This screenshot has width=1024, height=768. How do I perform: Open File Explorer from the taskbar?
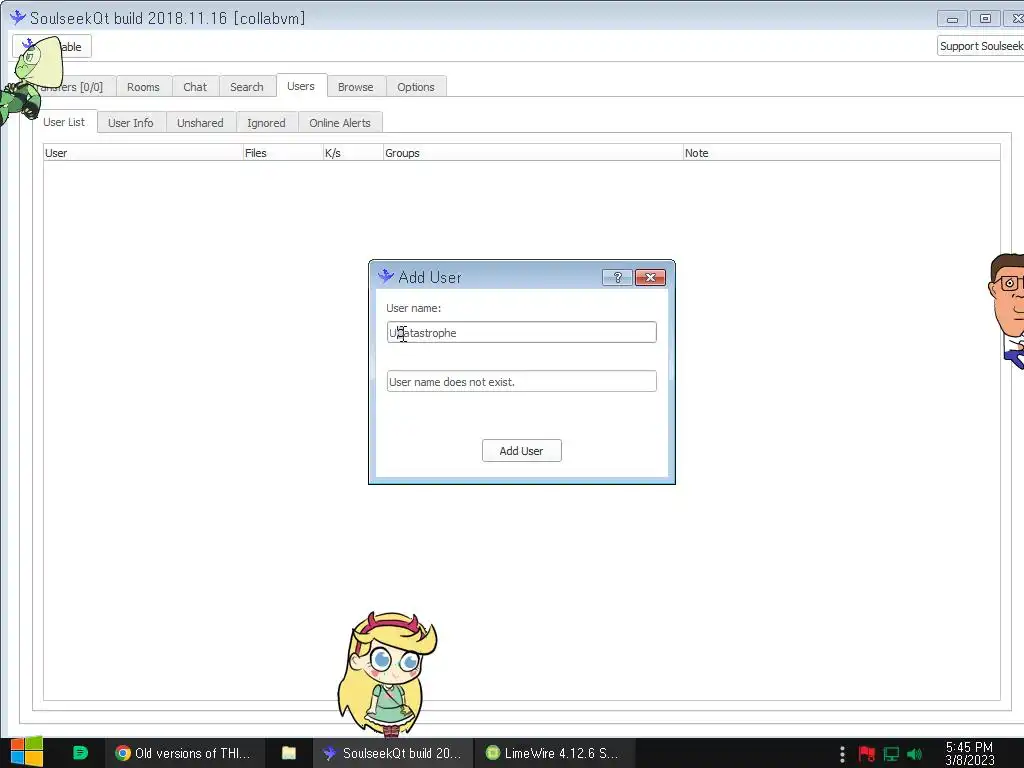point(289,753)
